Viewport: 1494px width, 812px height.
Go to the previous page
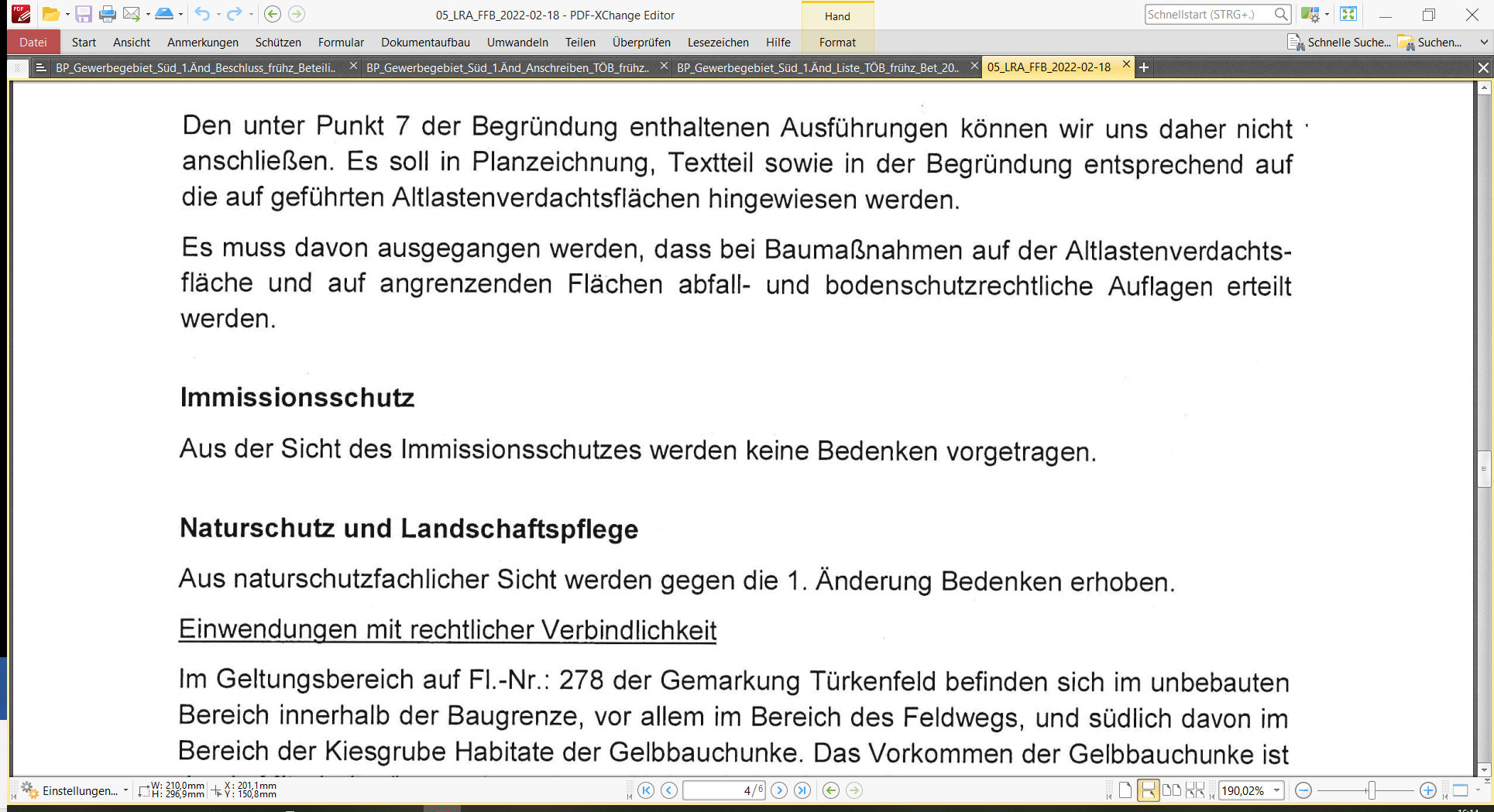click(669, 790)
